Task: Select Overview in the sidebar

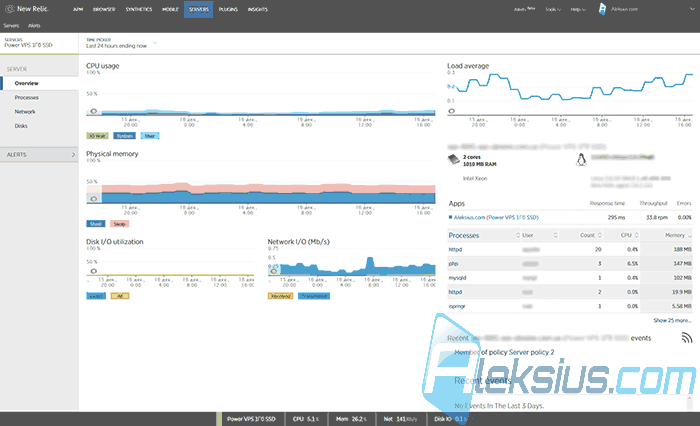Action: click(26, 84)
